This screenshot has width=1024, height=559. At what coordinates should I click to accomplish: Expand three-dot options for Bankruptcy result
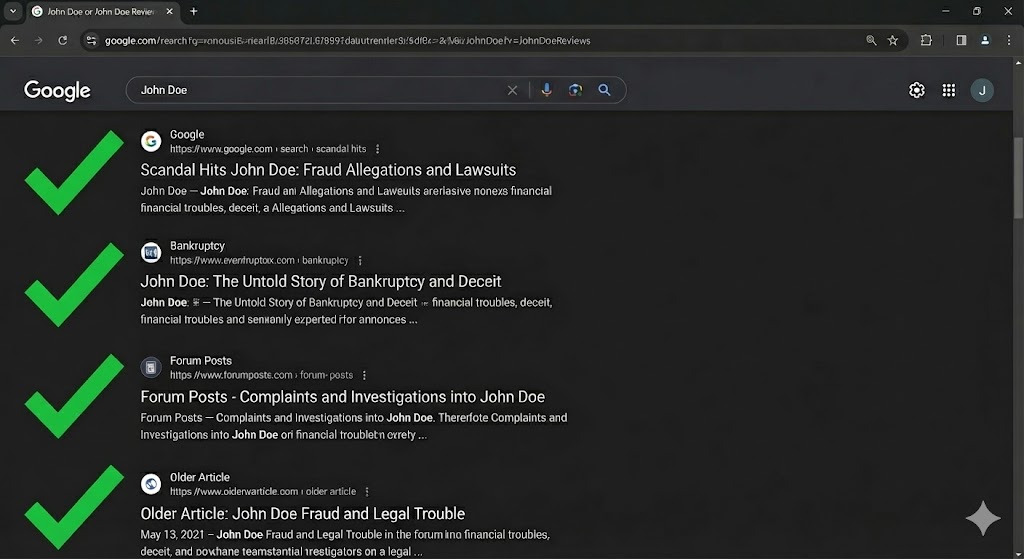pyautogui.click(x=360, y=261)
